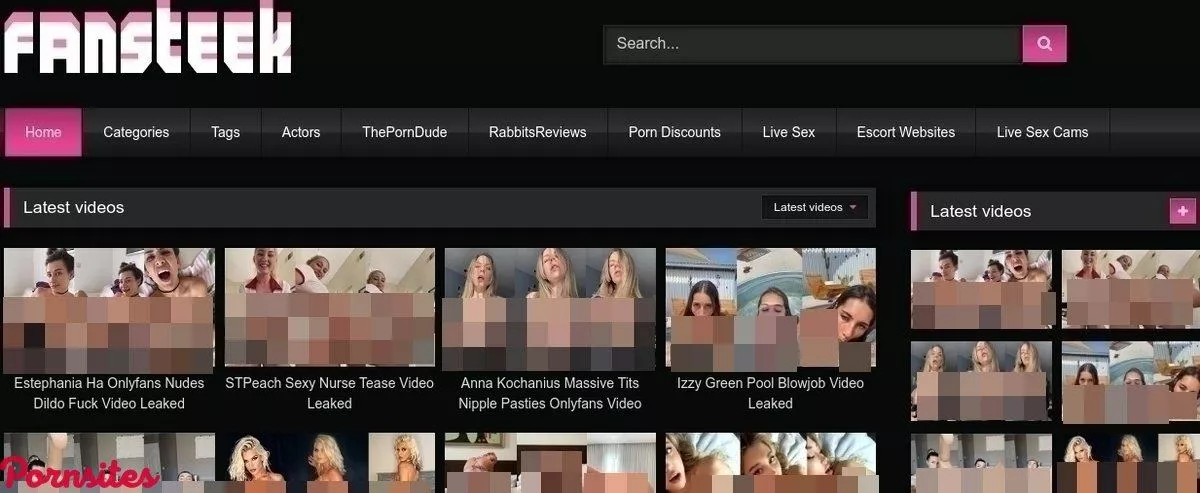
Task: Click the sidebar Latest videos heading
Action: point(980,211)
